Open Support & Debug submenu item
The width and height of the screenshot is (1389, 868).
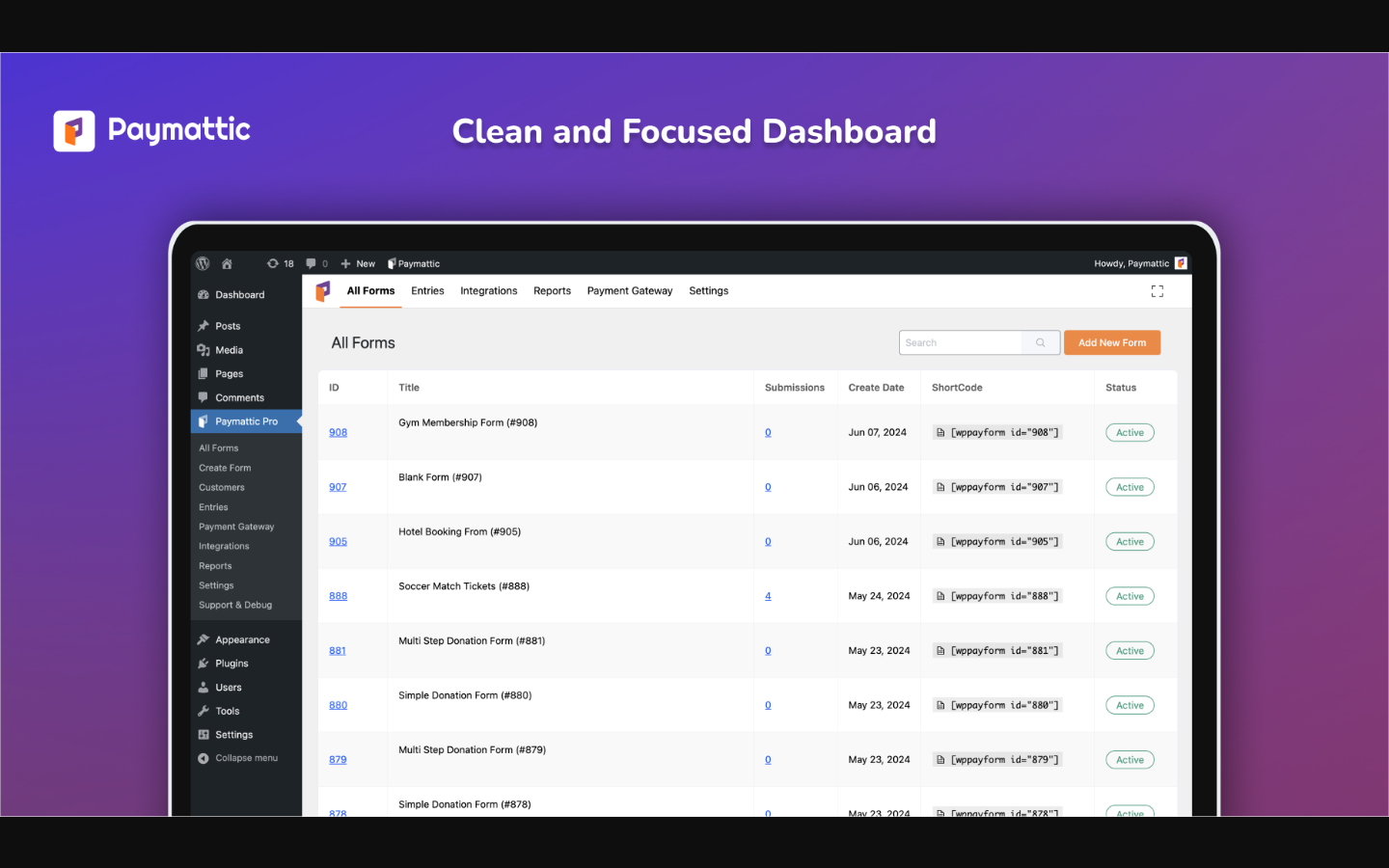click(x=235, y=605)
